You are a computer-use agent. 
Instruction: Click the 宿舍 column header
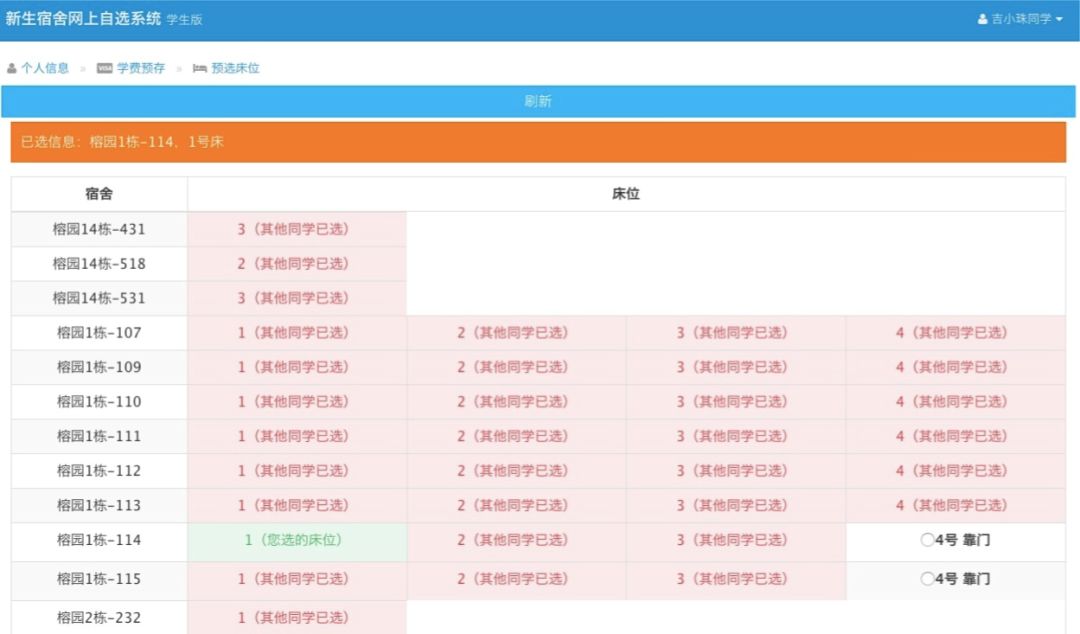(99, 194)
